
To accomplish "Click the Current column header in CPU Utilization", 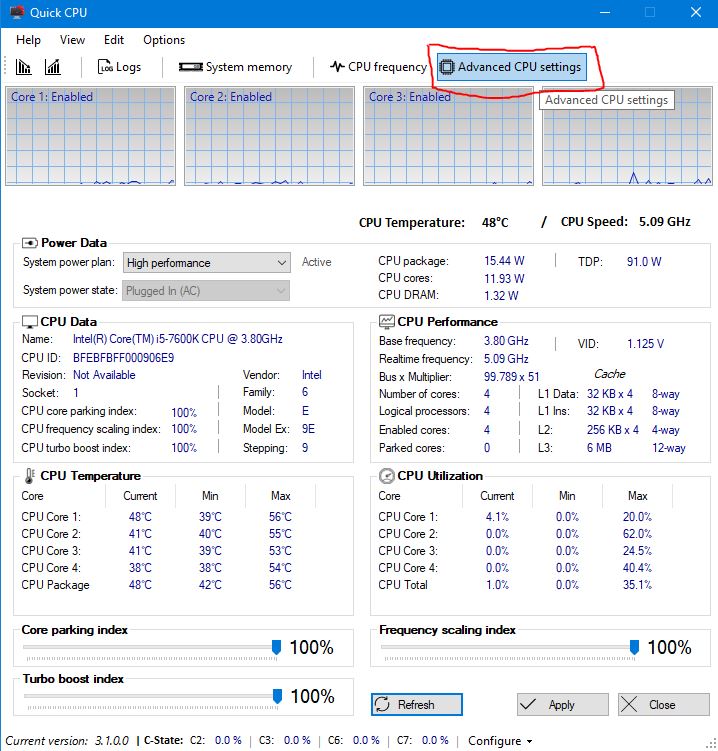I will 497,496.
